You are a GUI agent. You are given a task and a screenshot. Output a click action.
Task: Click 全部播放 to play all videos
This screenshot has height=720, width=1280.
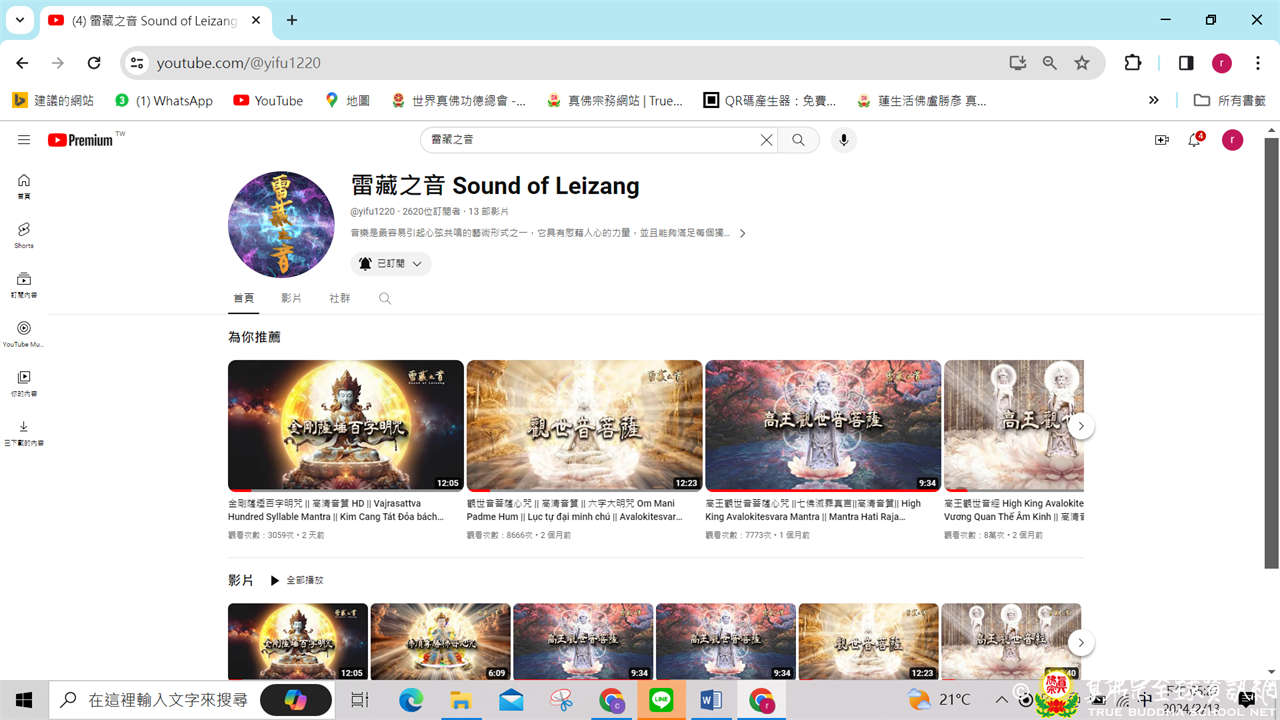pos(297,580)
